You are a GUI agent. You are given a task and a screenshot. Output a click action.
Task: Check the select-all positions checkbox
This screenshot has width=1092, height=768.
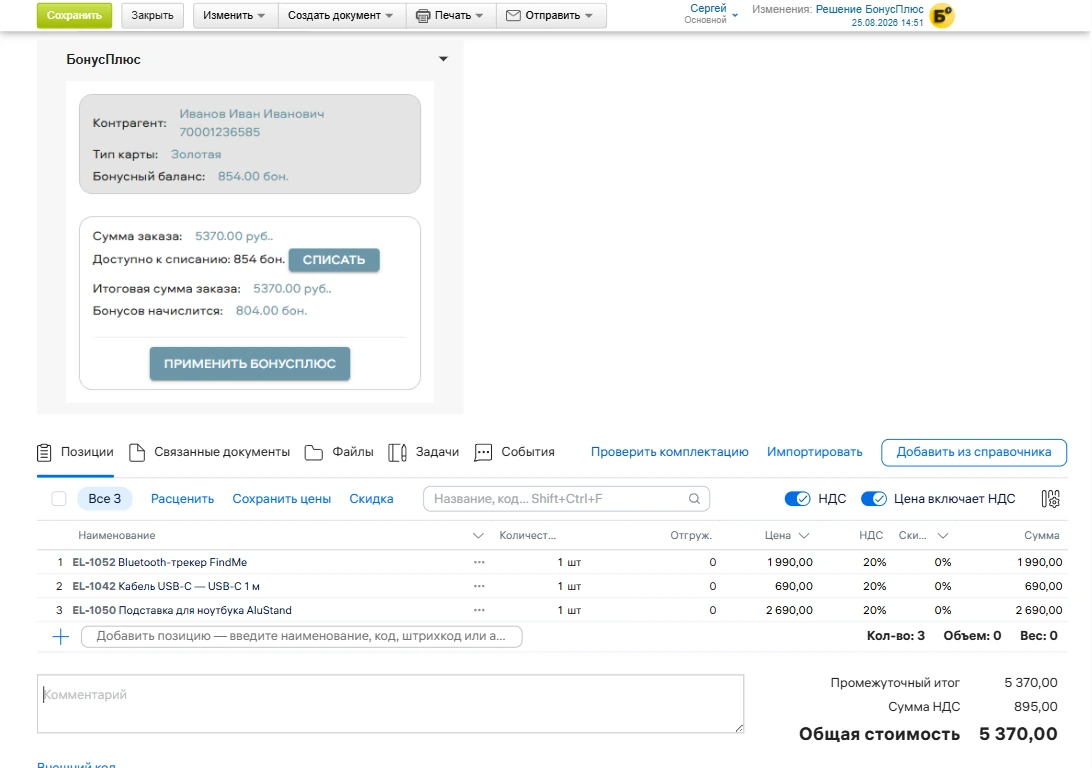point(59,499)
